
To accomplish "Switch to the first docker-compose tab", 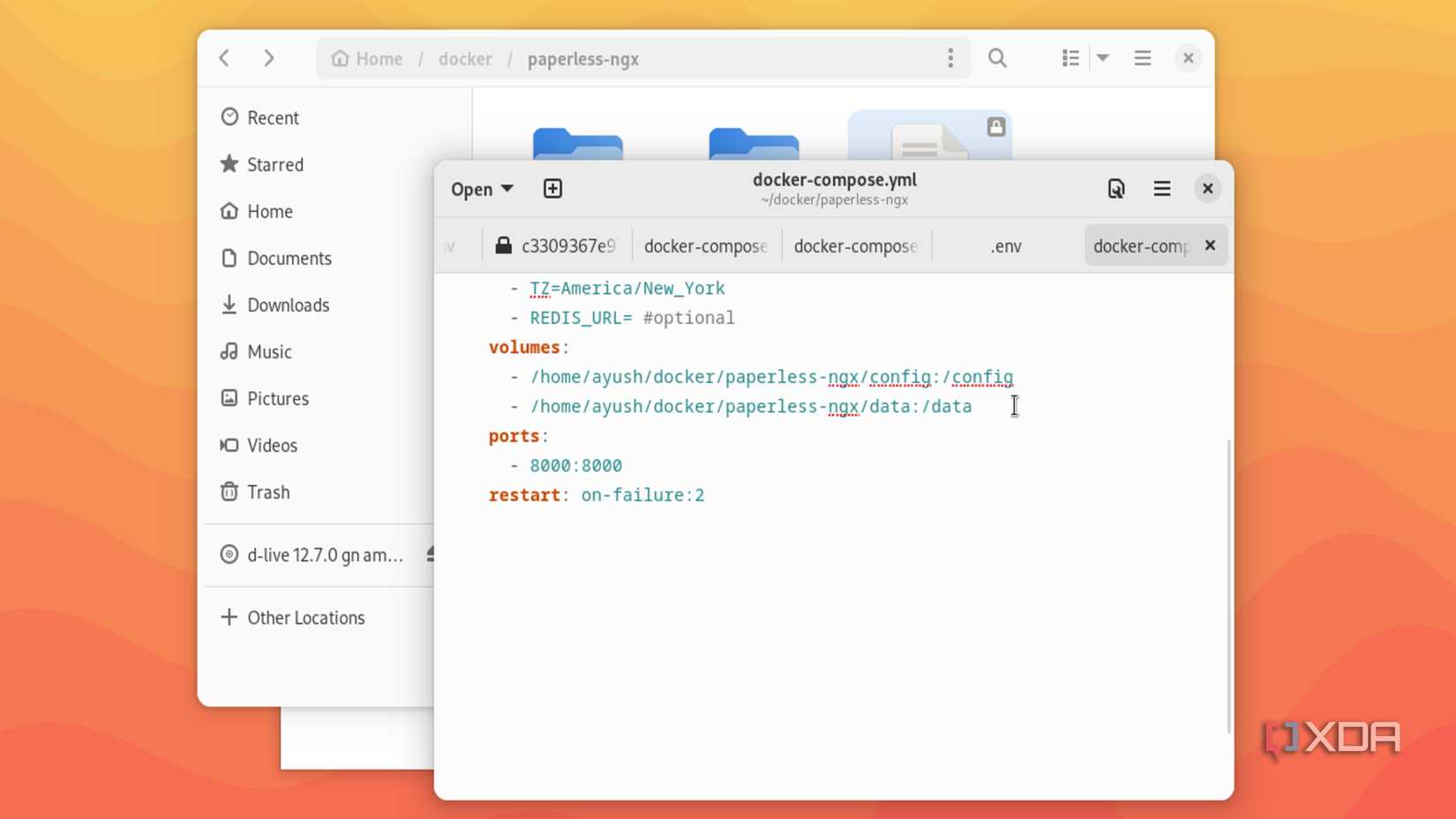I will (704, 246).
